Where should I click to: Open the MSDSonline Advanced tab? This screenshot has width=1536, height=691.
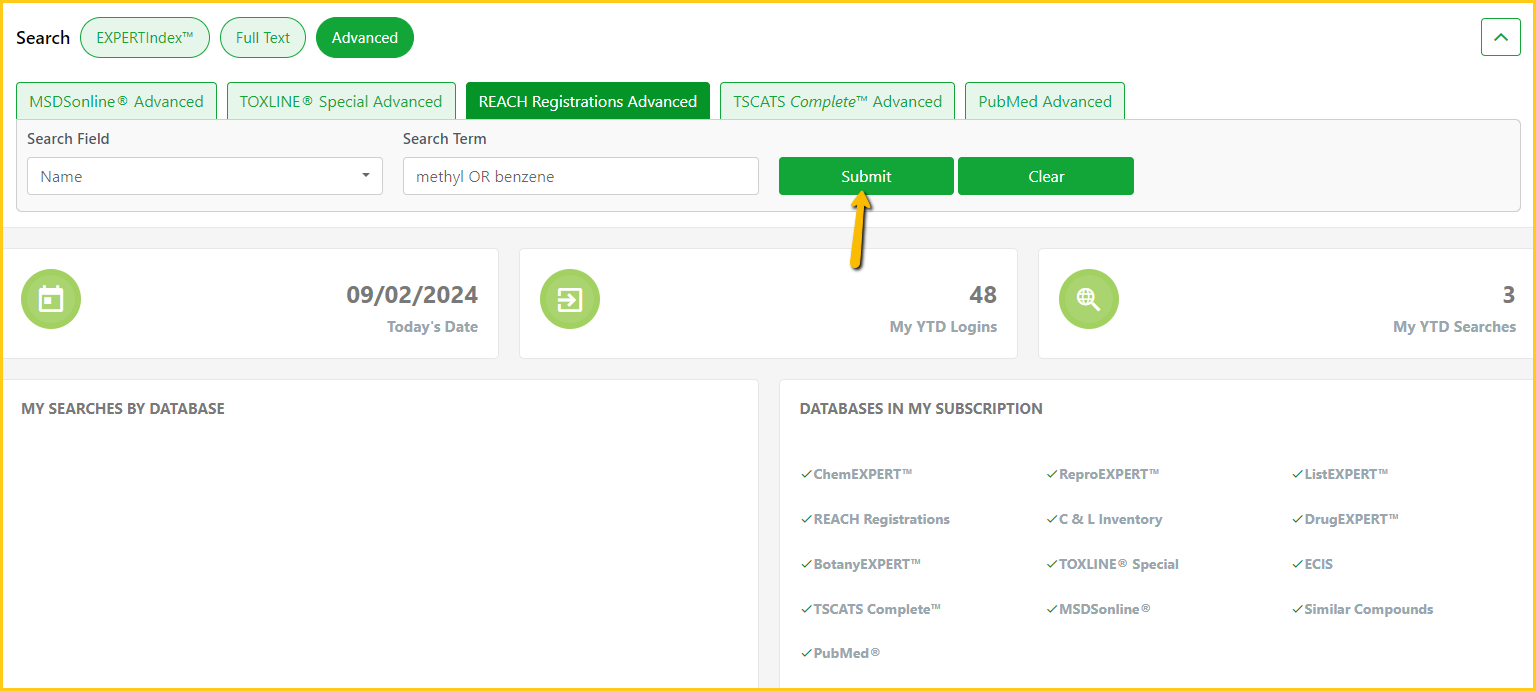point(116,101)
